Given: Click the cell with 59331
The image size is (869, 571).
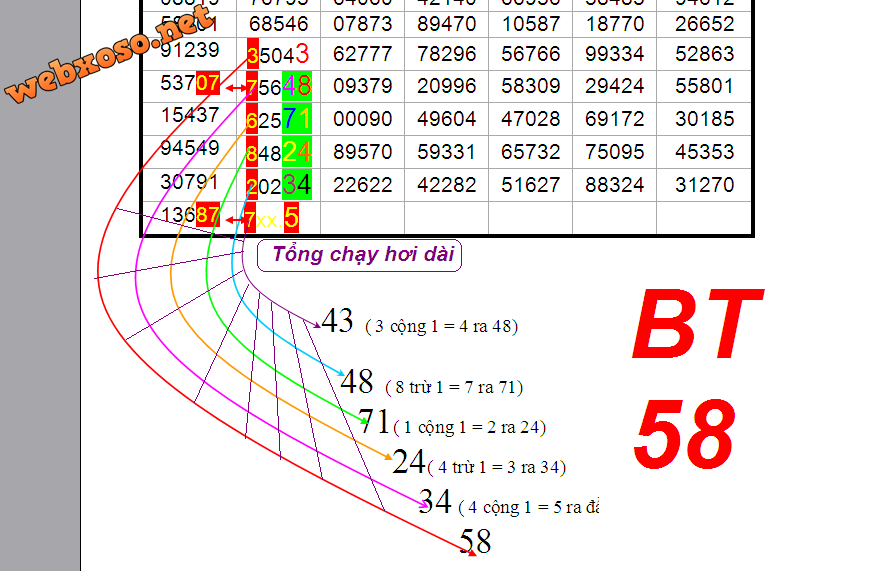Looking at the screenshot, I should click(446, 151).
